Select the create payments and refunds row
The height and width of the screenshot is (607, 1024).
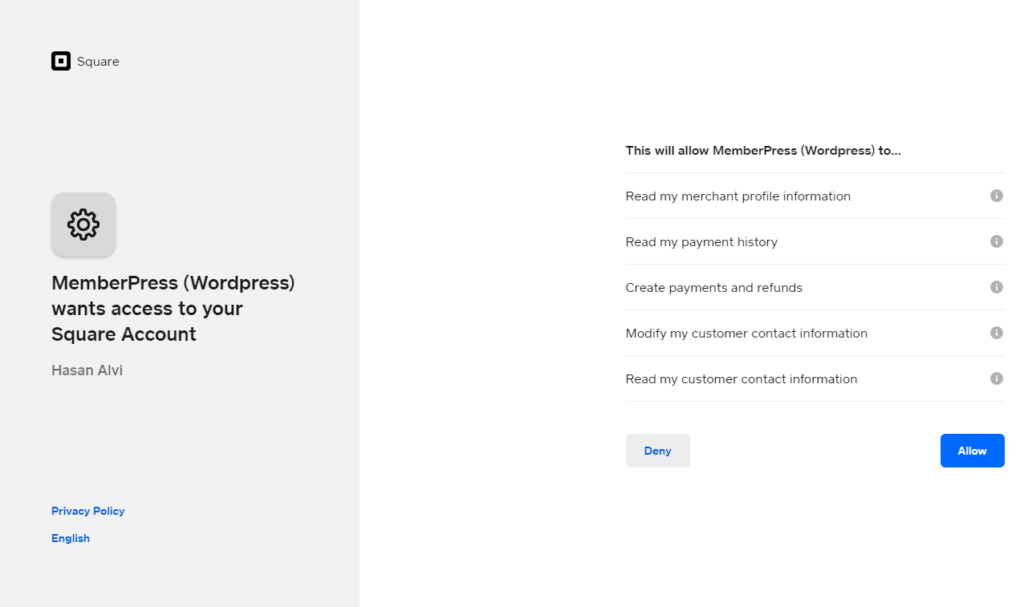click(x=713, y=287)
